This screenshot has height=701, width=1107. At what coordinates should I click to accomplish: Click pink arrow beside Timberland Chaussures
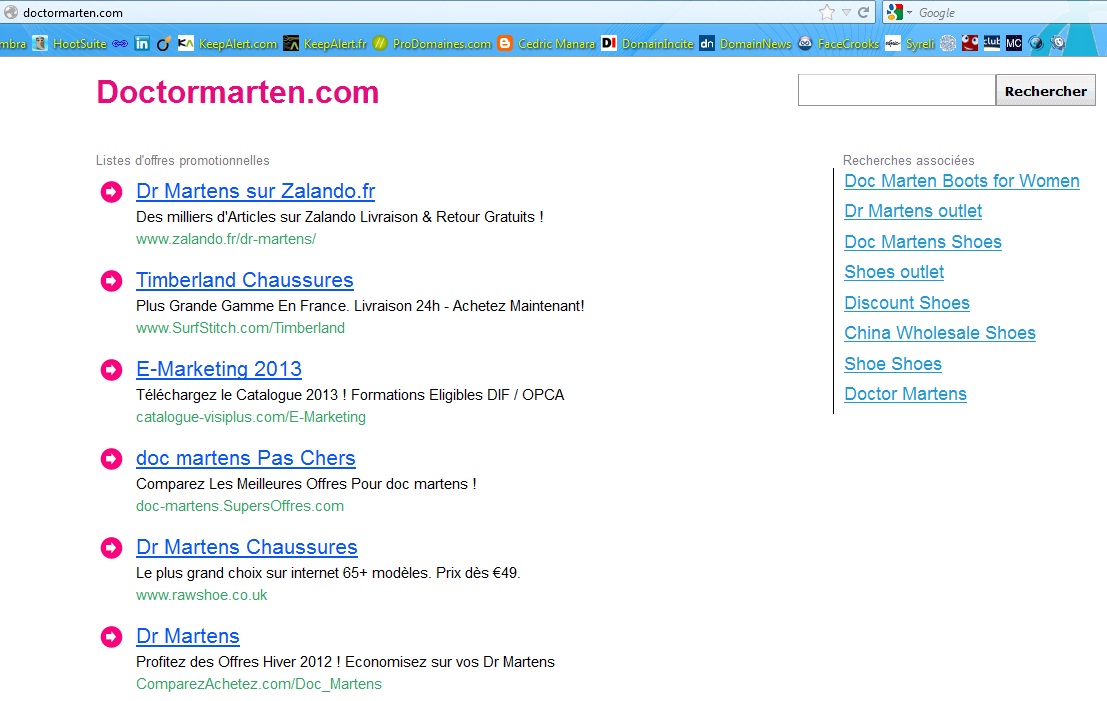pos(112,280)
